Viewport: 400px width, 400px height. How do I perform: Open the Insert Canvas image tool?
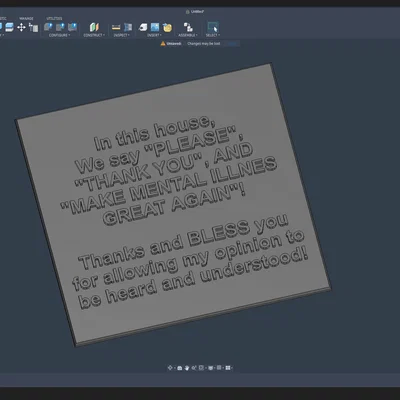tap(155, 27)
